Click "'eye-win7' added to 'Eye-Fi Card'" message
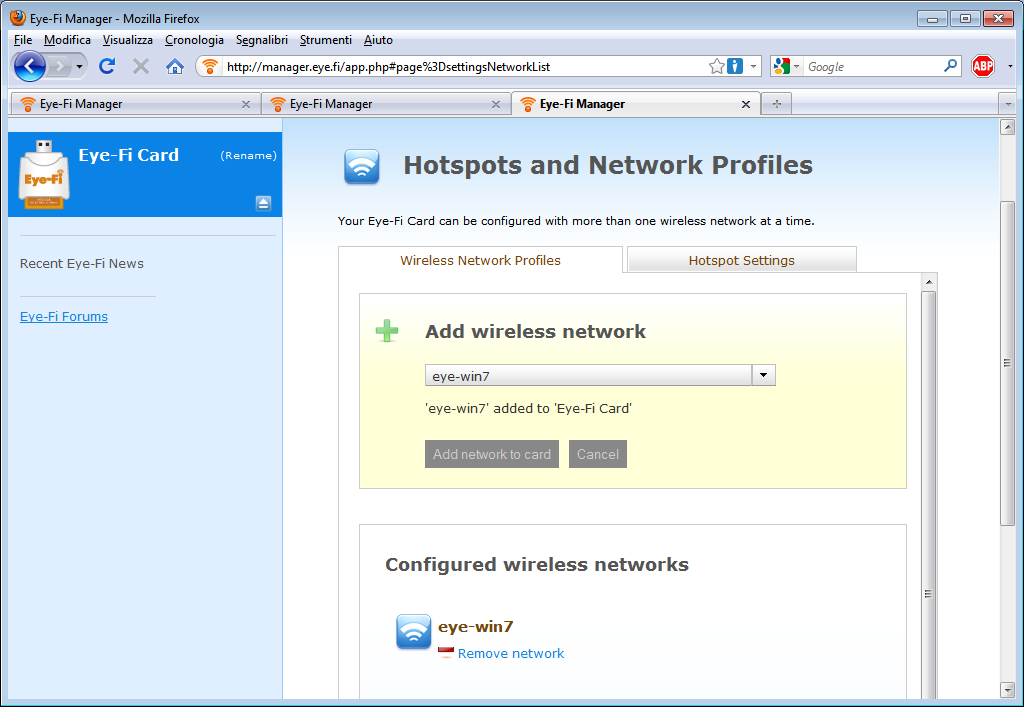The image size is (1024, 707). [528, 409]
